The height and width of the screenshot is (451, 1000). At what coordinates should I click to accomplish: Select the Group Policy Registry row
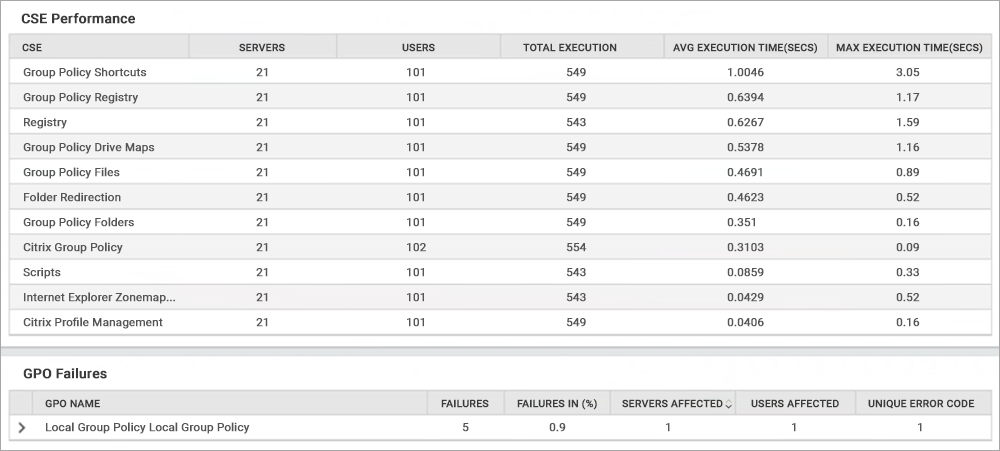pyautogui.click(x=81, y=97)
